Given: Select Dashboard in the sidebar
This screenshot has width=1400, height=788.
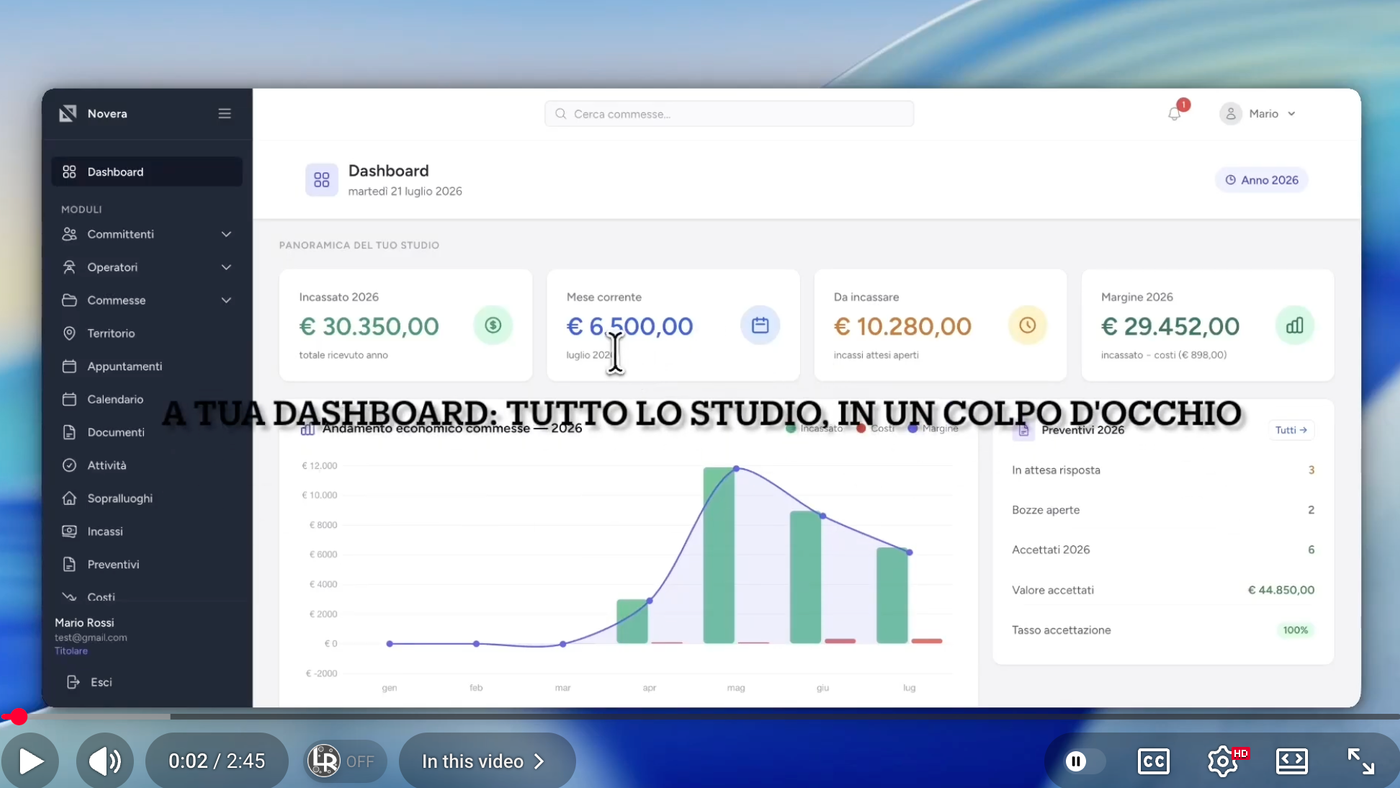Looking at the screenshot, I should tap(147, 172).
